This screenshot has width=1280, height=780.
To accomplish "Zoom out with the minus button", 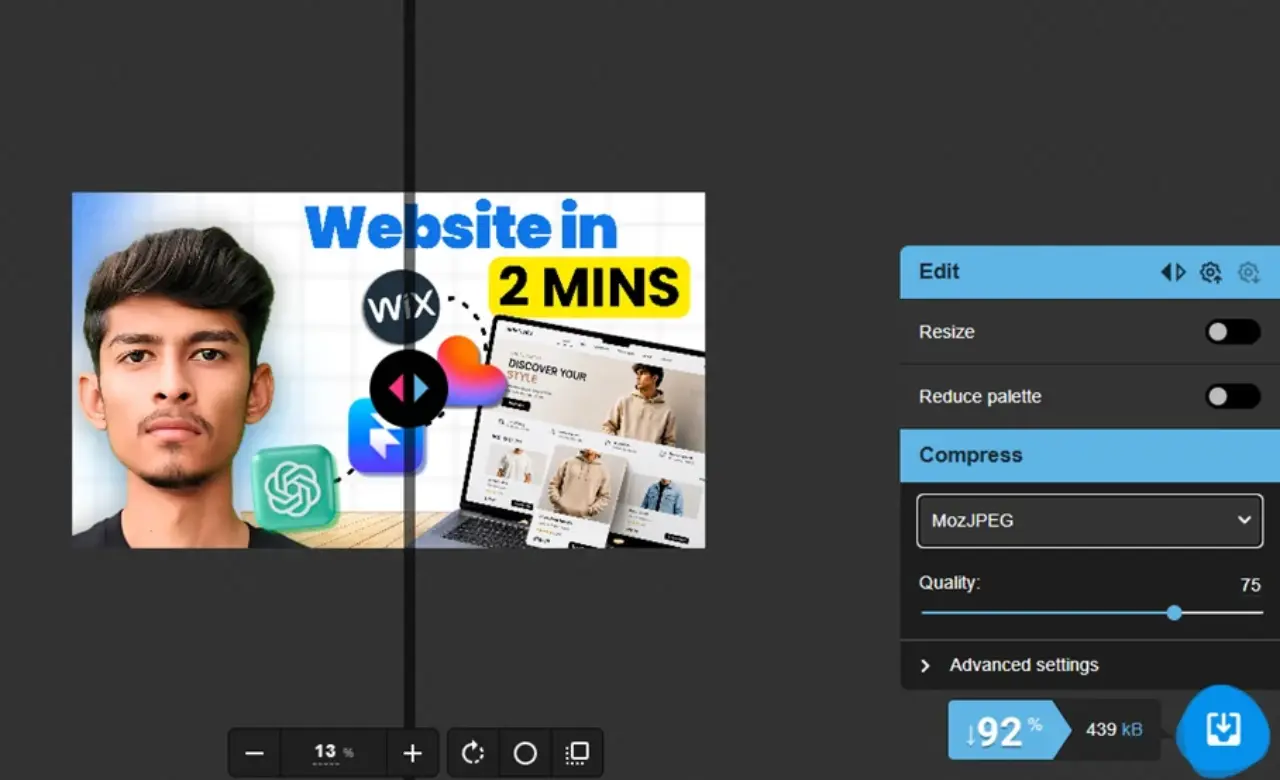I will [x=255, y=753].
